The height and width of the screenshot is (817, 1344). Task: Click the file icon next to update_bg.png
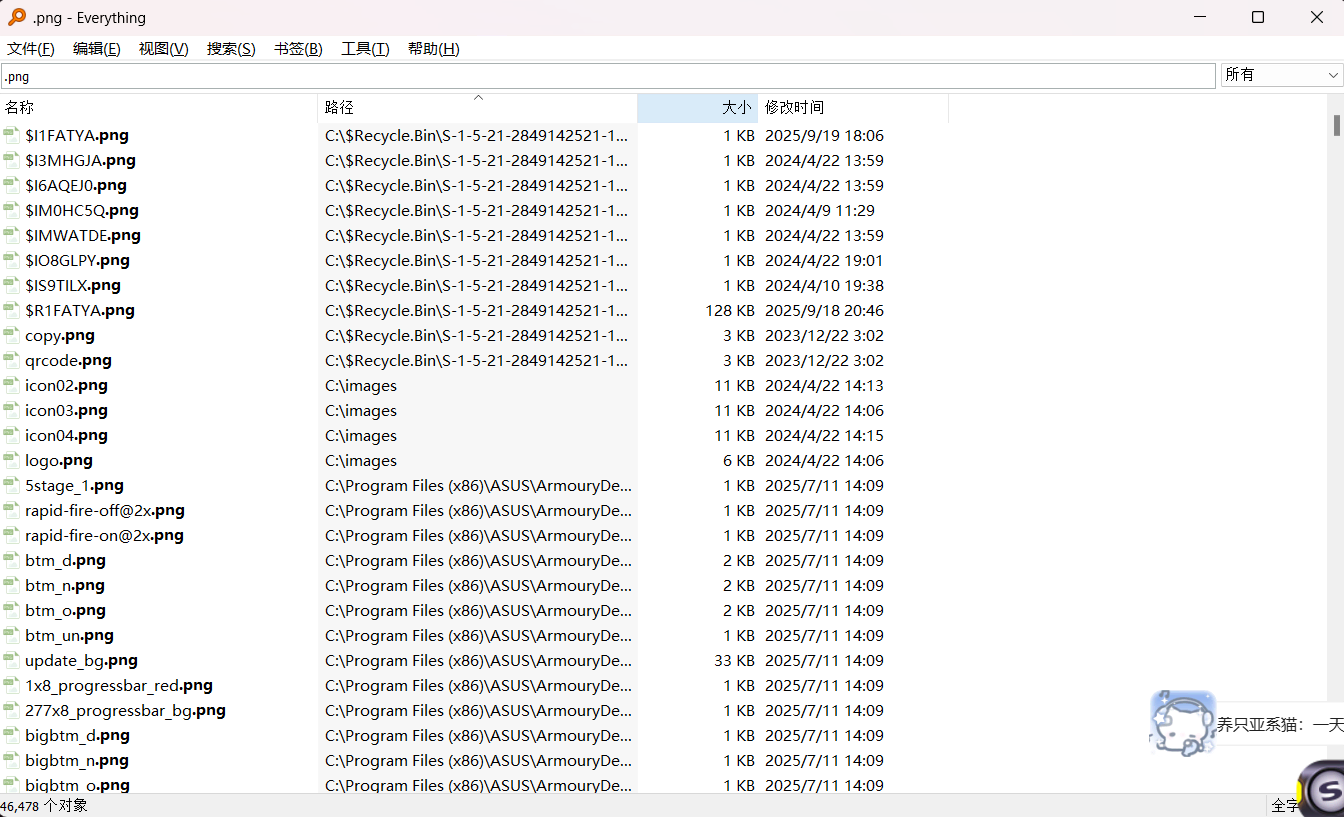pos(11,660)
